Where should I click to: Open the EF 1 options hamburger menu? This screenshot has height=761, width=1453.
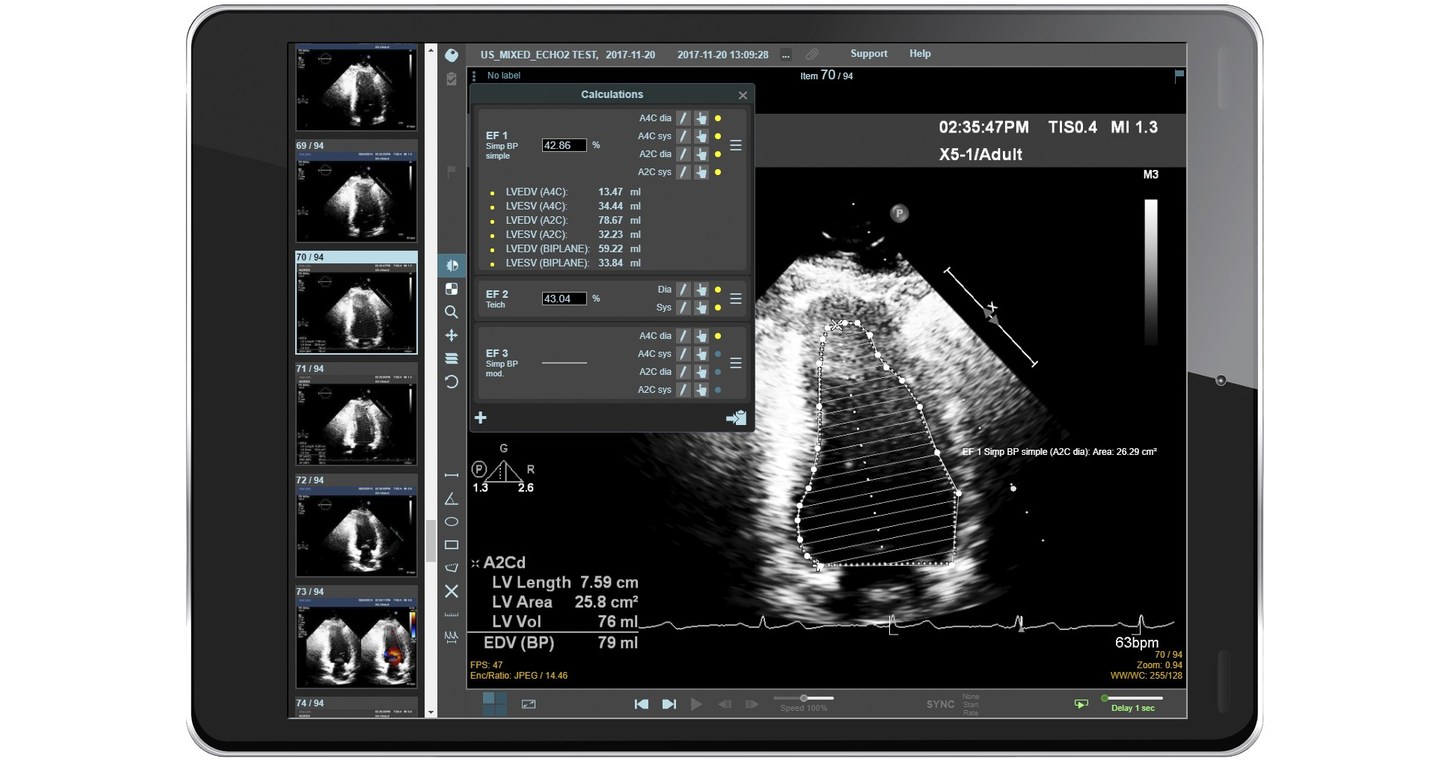click(x=737, y=142)
